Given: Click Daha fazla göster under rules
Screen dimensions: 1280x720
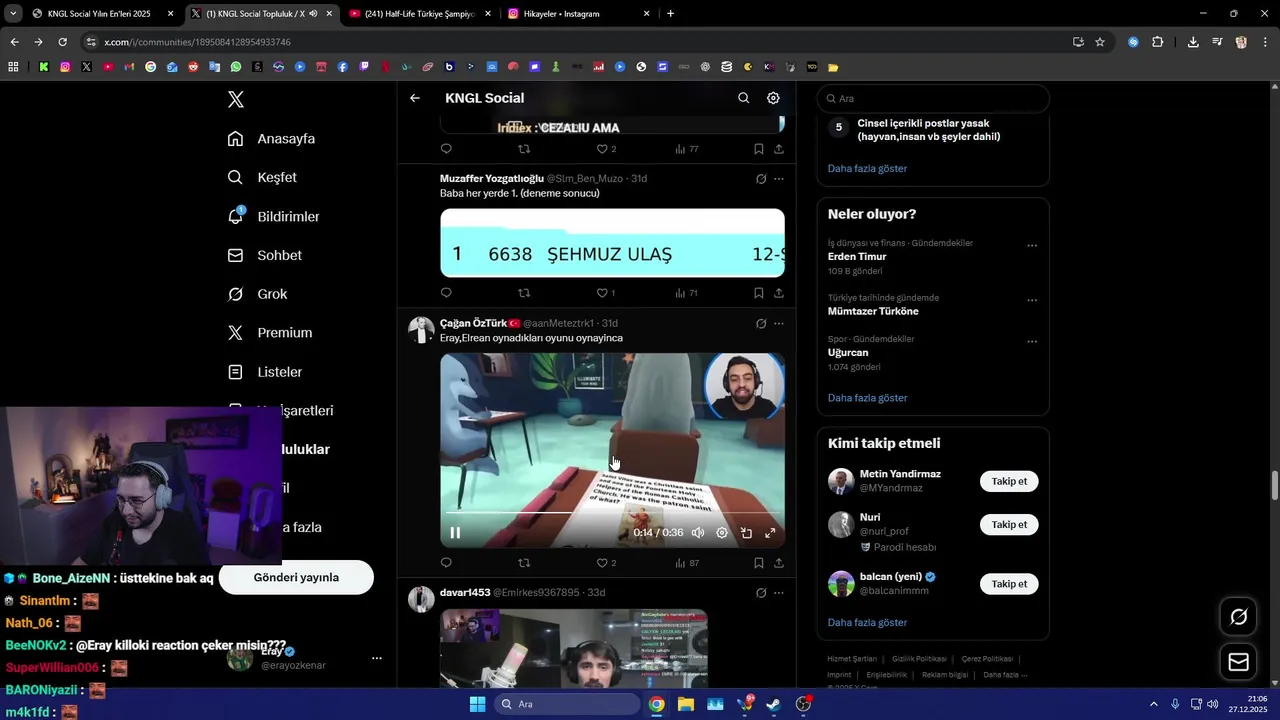Looking at the screenshot, I should coord(867,168).
